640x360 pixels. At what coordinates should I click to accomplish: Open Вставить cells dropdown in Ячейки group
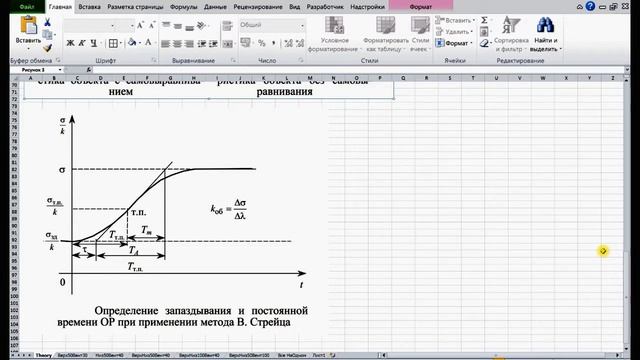(x=455, y=20)
